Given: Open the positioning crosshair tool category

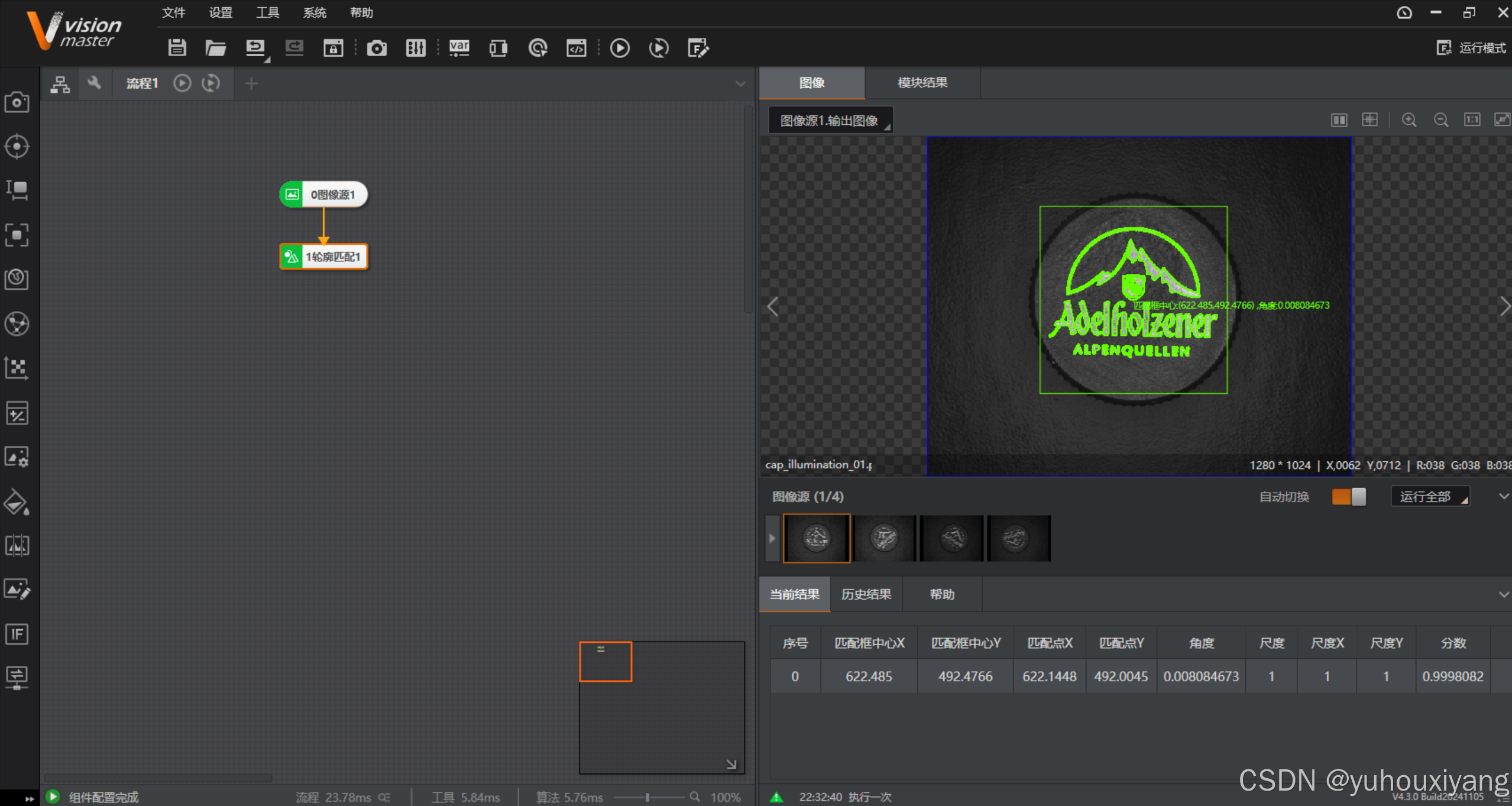Looking at the screenshot, I should [17, 146].
